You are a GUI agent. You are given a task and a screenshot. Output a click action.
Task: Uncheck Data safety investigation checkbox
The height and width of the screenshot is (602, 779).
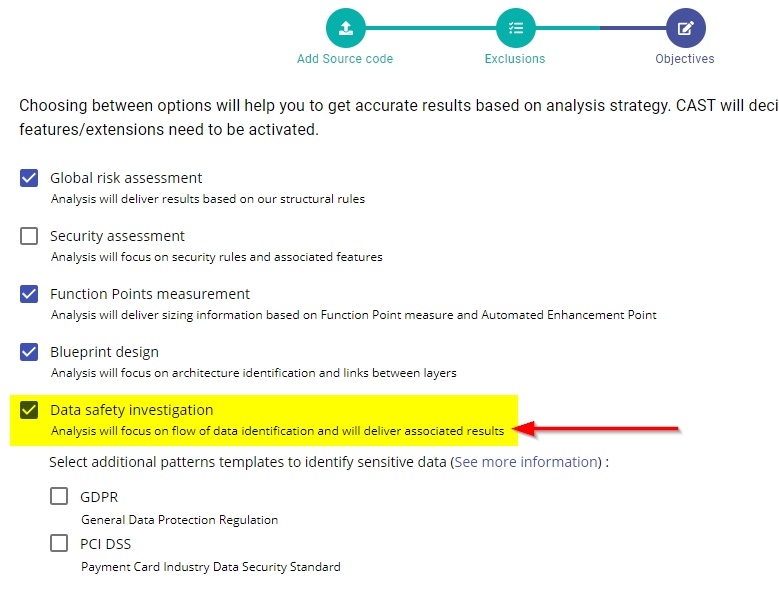point(29,410)
